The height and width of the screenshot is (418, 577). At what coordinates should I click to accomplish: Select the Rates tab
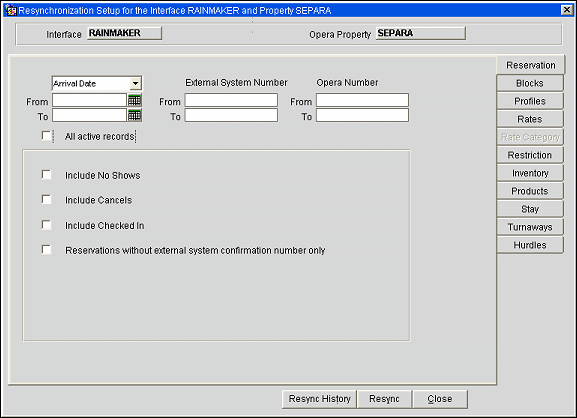point(530,119)
